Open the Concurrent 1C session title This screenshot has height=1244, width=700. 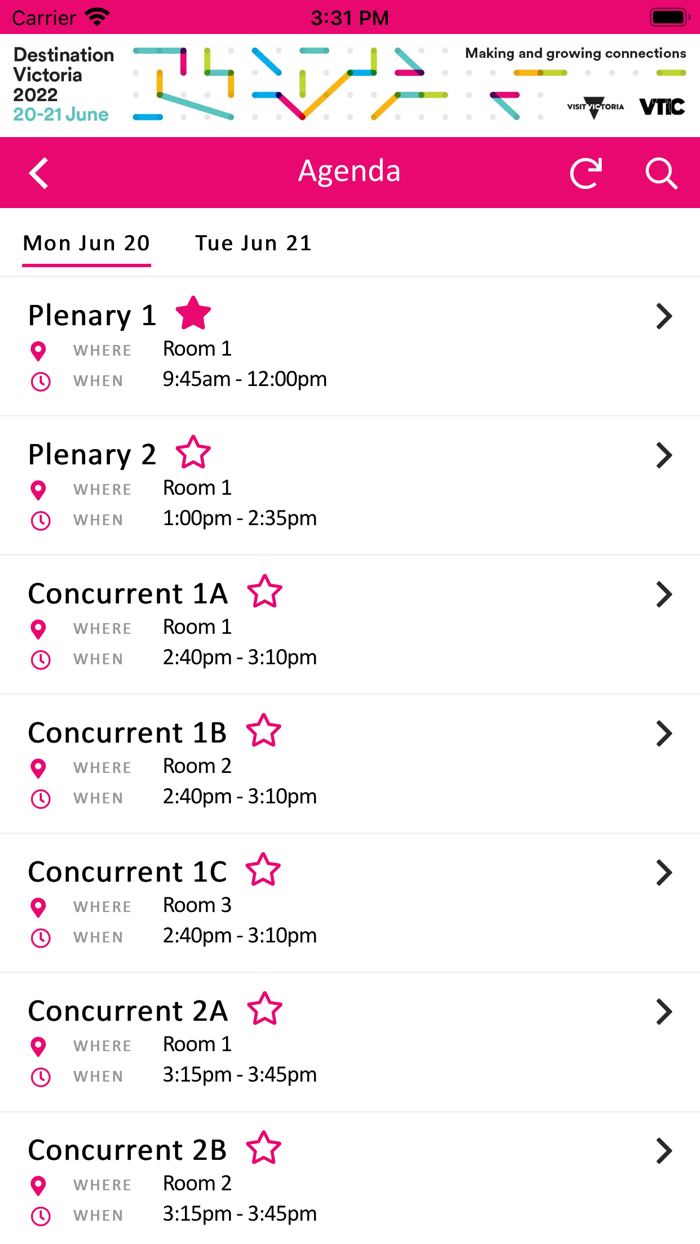click(127, 872)
